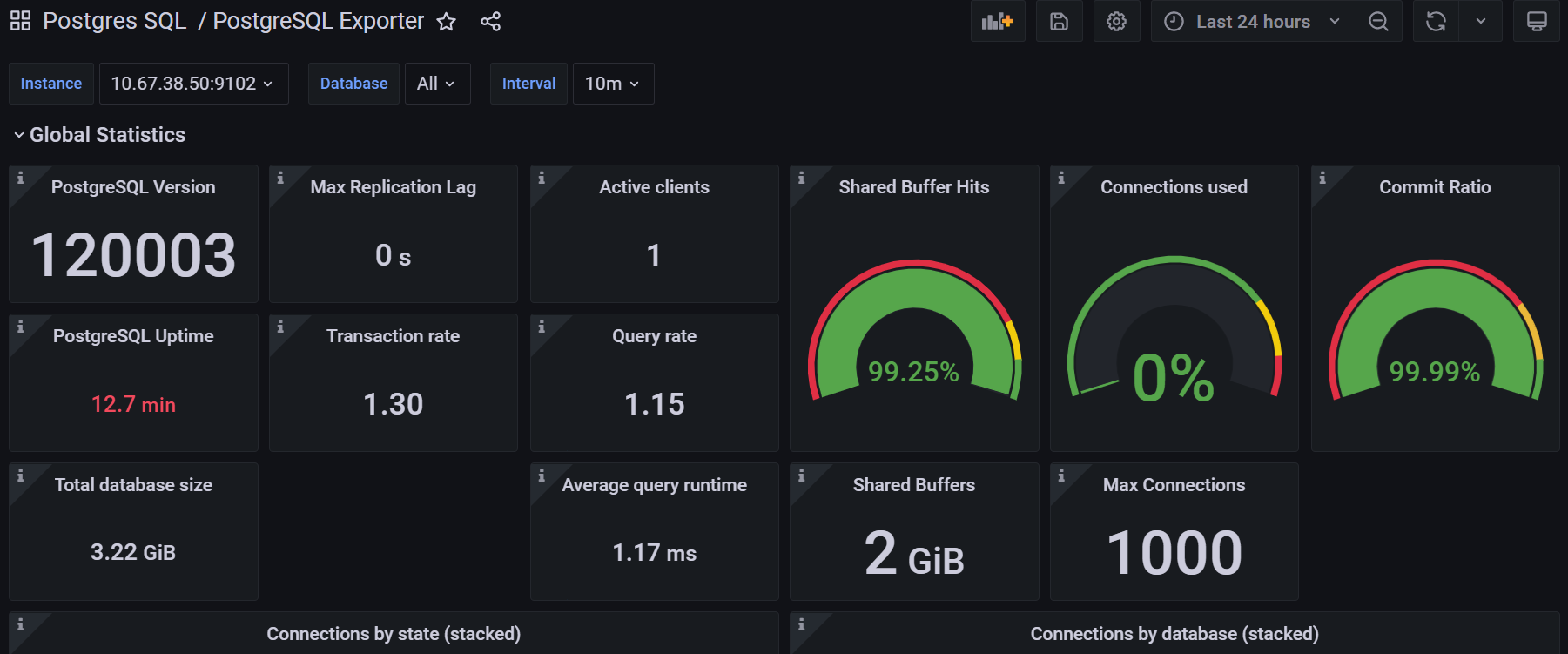Save the dashboard with the disk icon
This screenshot has width=1568, height=654.
click(x=1059, y=22)
